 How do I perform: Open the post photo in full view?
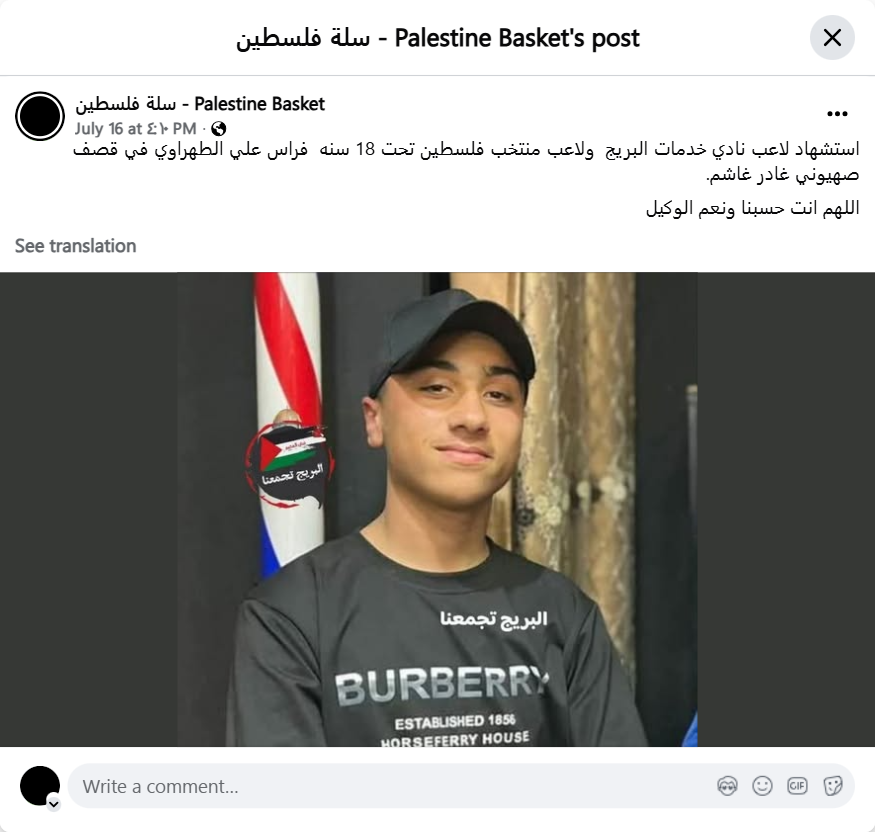pyautogui.click(x=438, y=509)
